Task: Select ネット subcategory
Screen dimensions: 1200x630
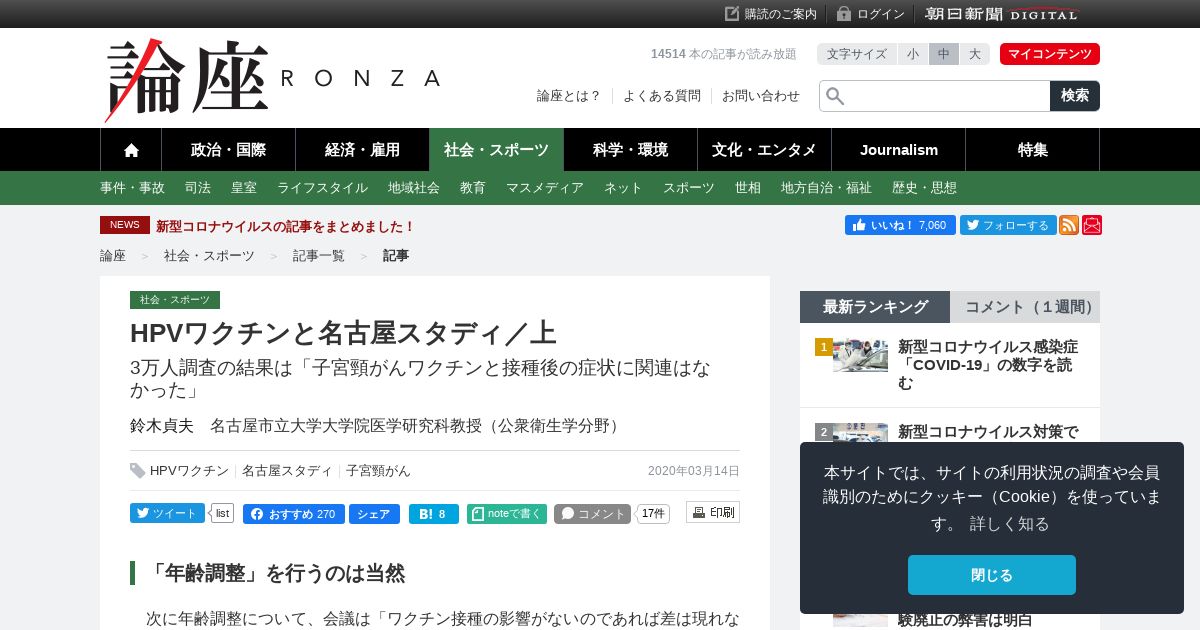Action: click(623, 188)
